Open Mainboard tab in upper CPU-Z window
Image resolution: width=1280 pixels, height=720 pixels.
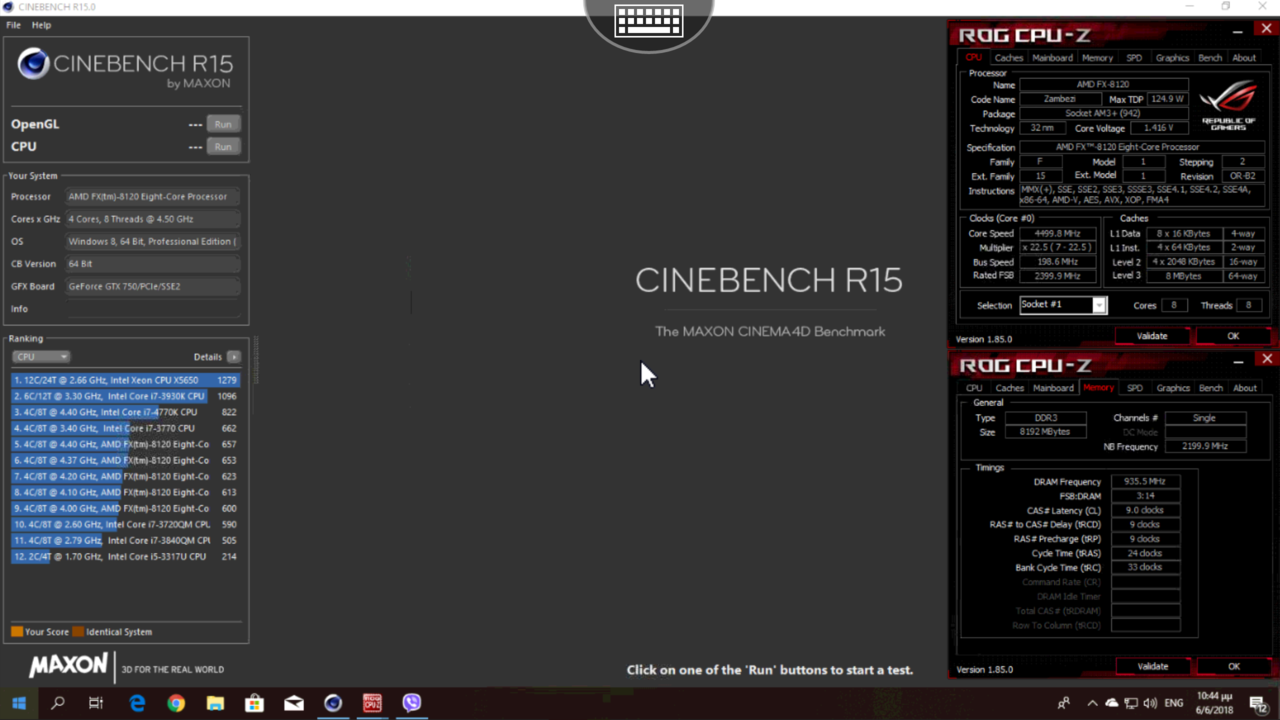point(1052,58)
